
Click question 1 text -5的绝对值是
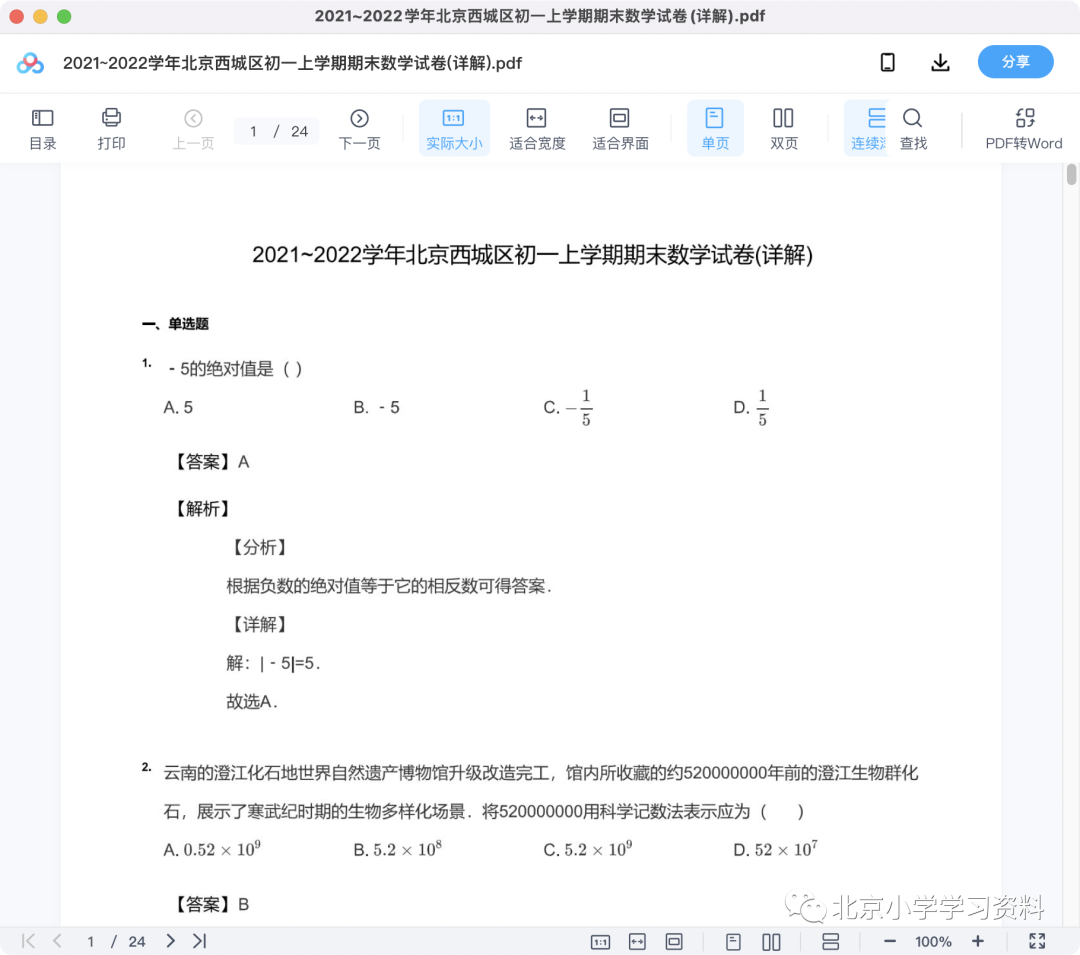click(x=235, y=369)
